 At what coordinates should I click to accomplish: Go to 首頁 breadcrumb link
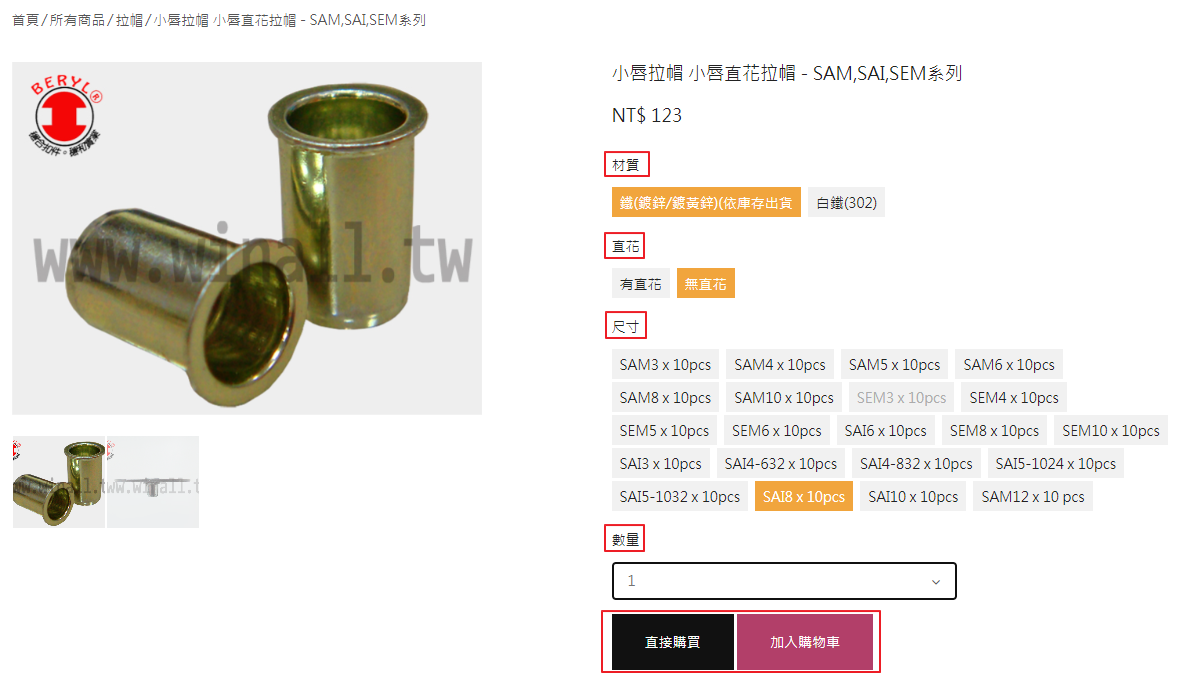click(x=25, y=20)
